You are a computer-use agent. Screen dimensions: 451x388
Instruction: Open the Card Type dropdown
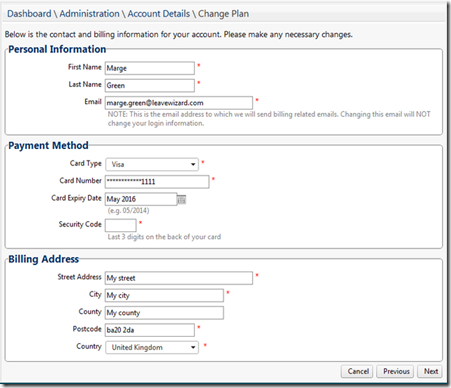pos(152,164)
